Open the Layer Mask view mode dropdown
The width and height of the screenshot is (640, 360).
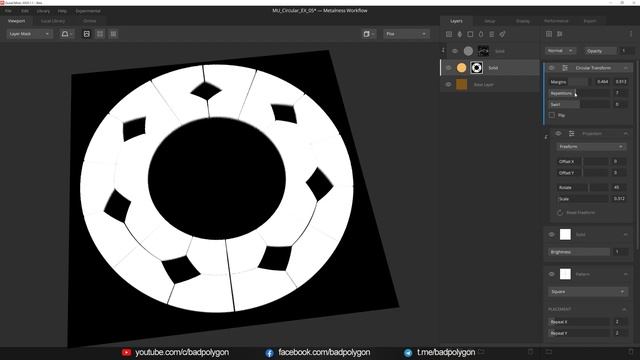[x=29, y=34]
